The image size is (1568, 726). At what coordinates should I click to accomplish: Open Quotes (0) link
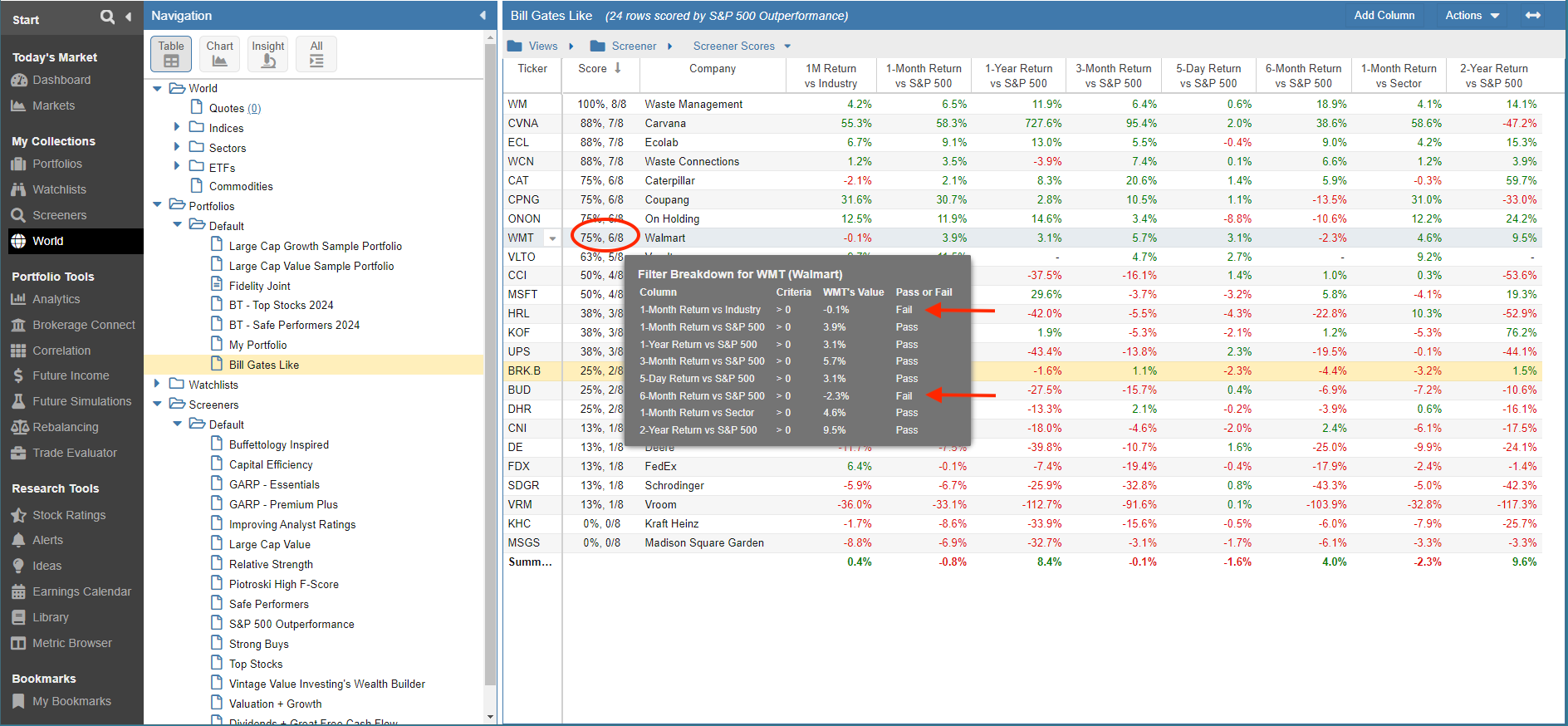click(x=254, y=109)
